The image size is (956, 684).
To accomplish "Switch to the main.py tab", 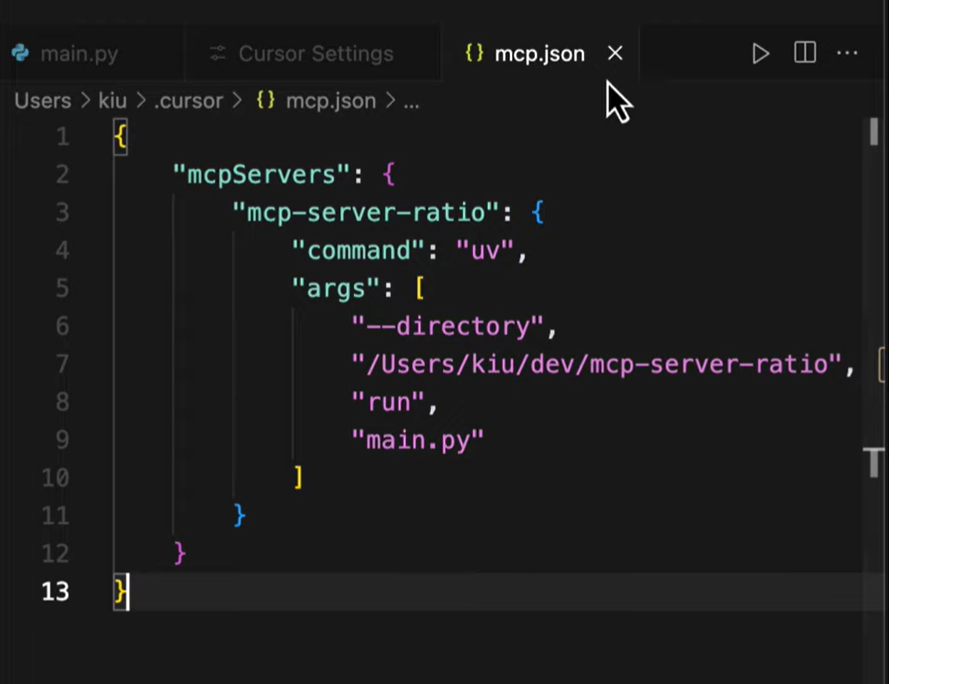I will [78, 54].
